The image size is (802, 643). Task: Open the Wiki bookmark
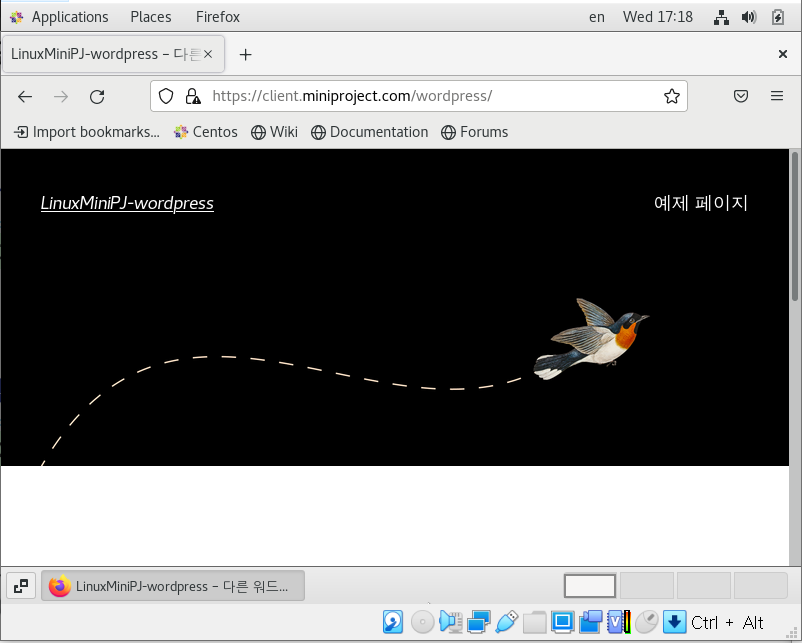coord(274,132)
